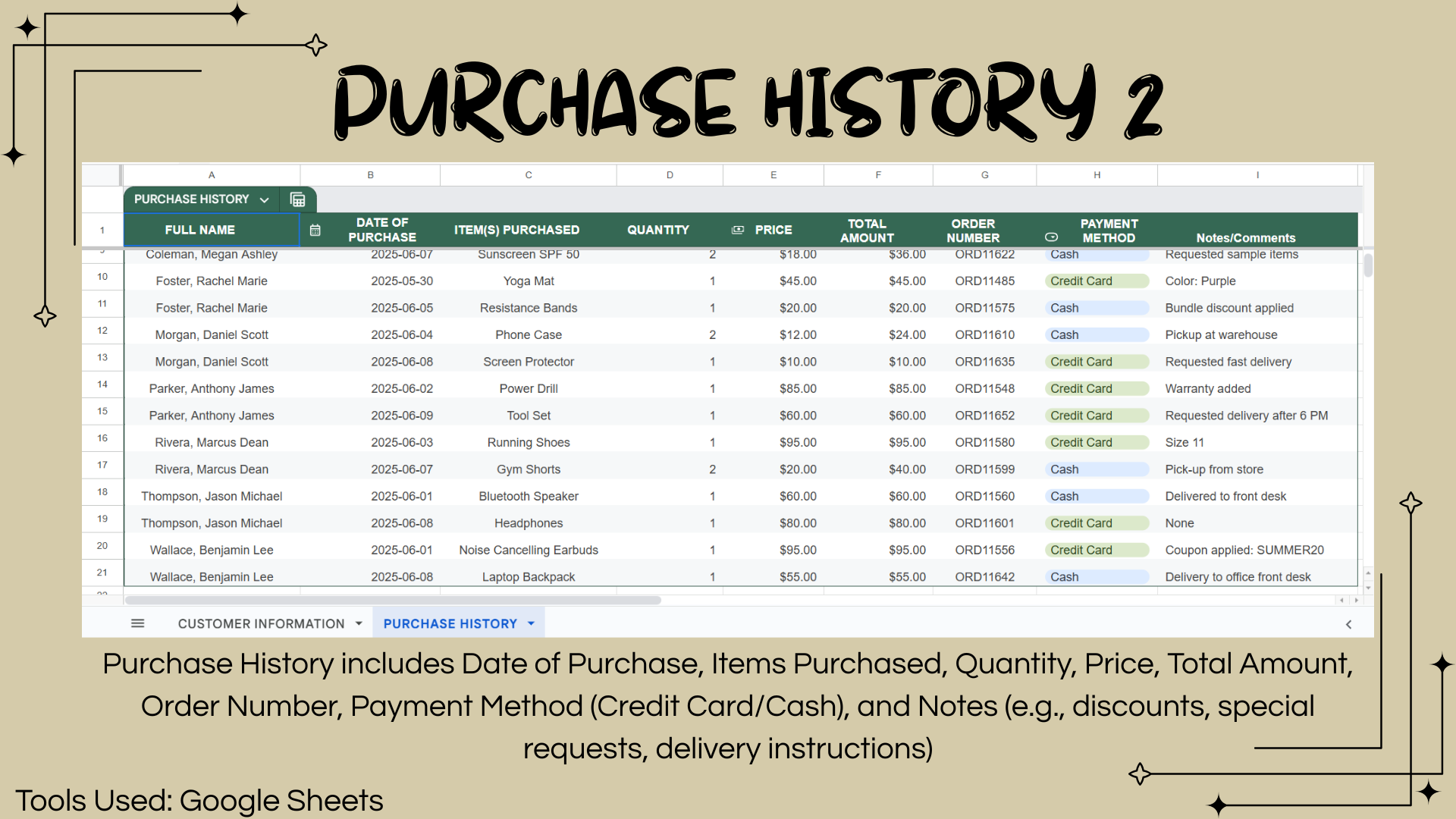This screenshot has width=1456, height=819.
Task: Select the column C header
Action: click(528, 175)
